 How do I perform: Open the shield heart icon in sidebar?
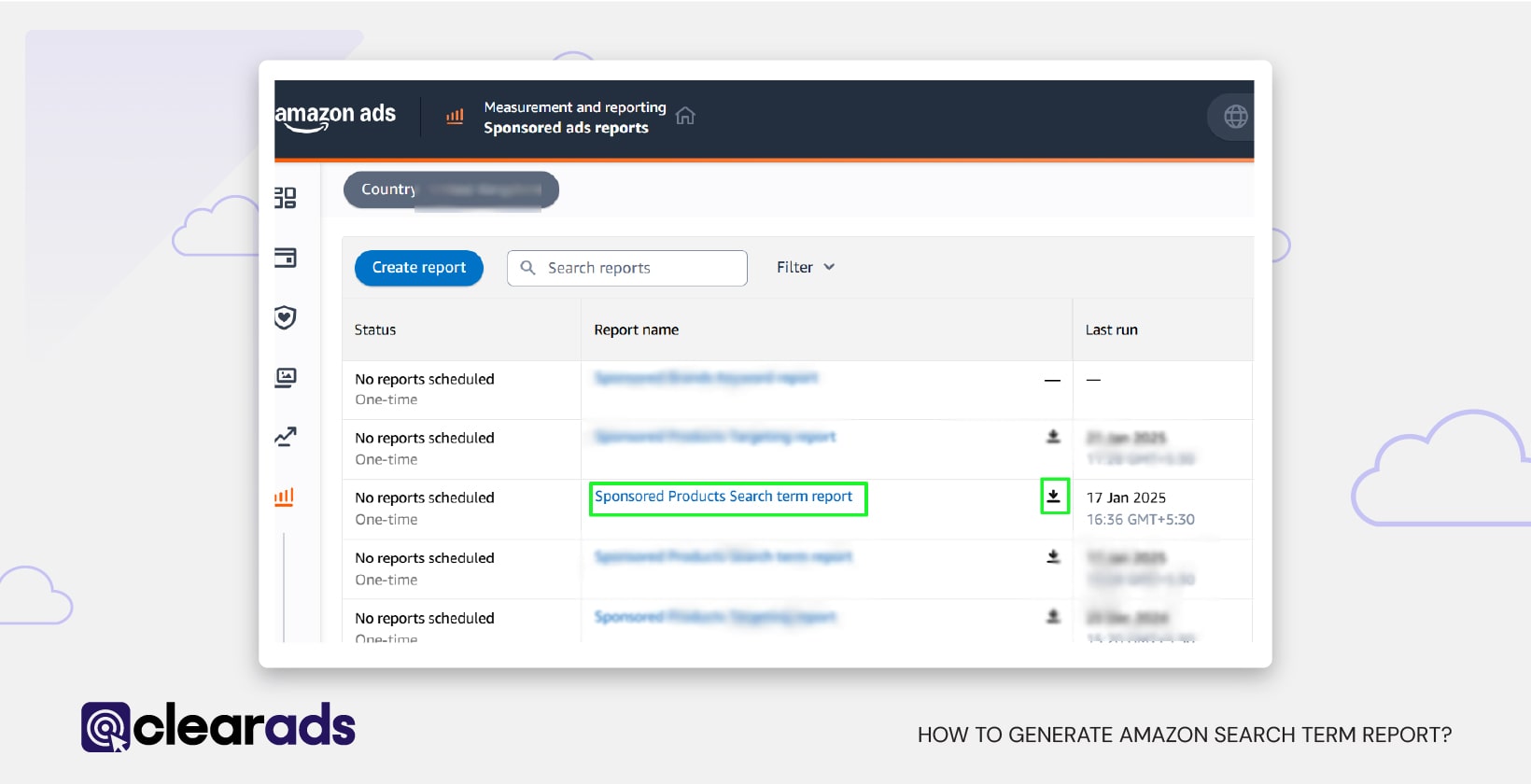[x=286, y=317]
